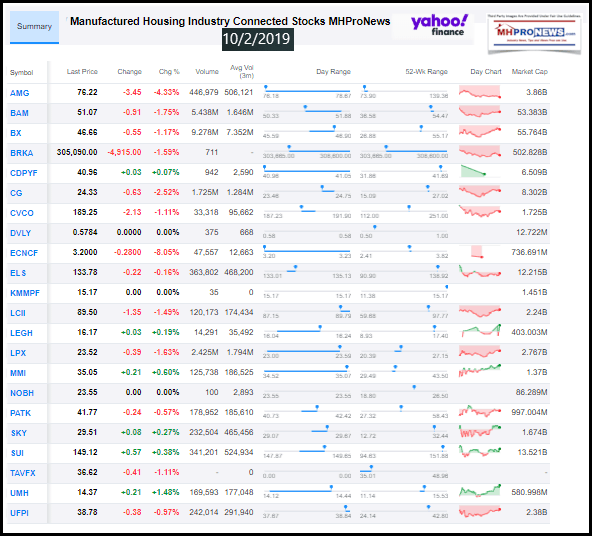Screen dimensions: 592x536
Task: Click BRKA market cap 502.828B
Action: click(x=530, y=152)
